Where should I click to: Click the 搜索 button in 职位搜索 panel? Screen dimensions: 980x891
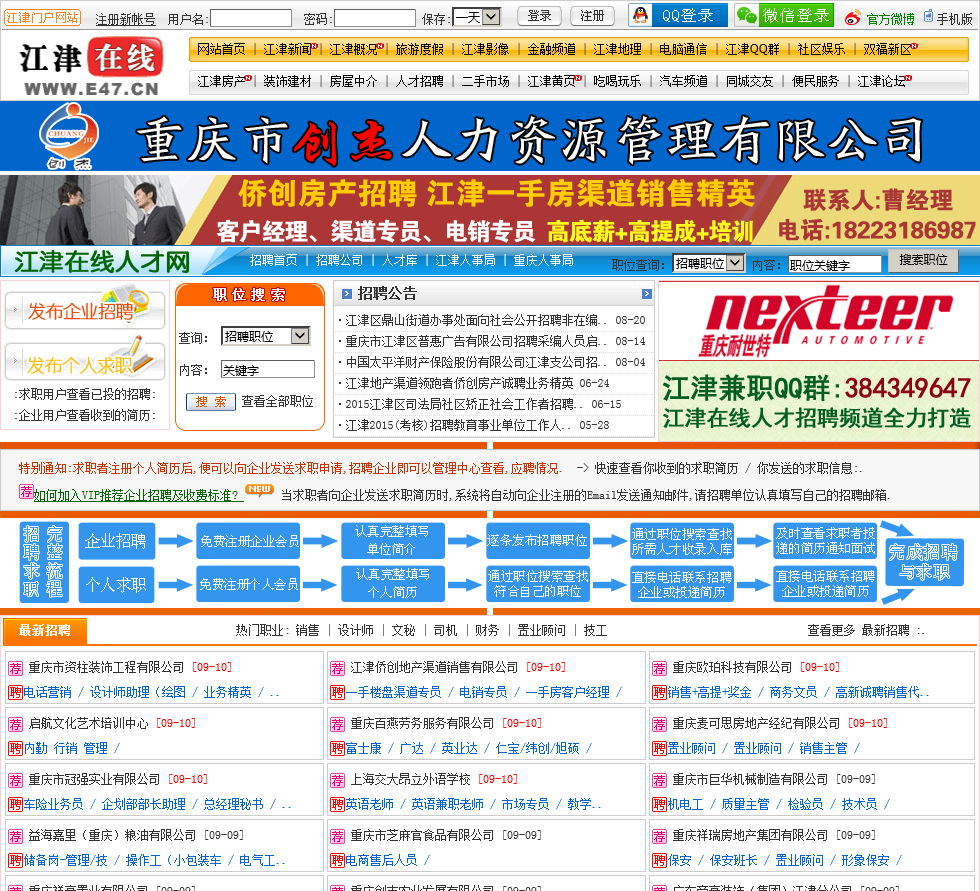click(211, 402)
